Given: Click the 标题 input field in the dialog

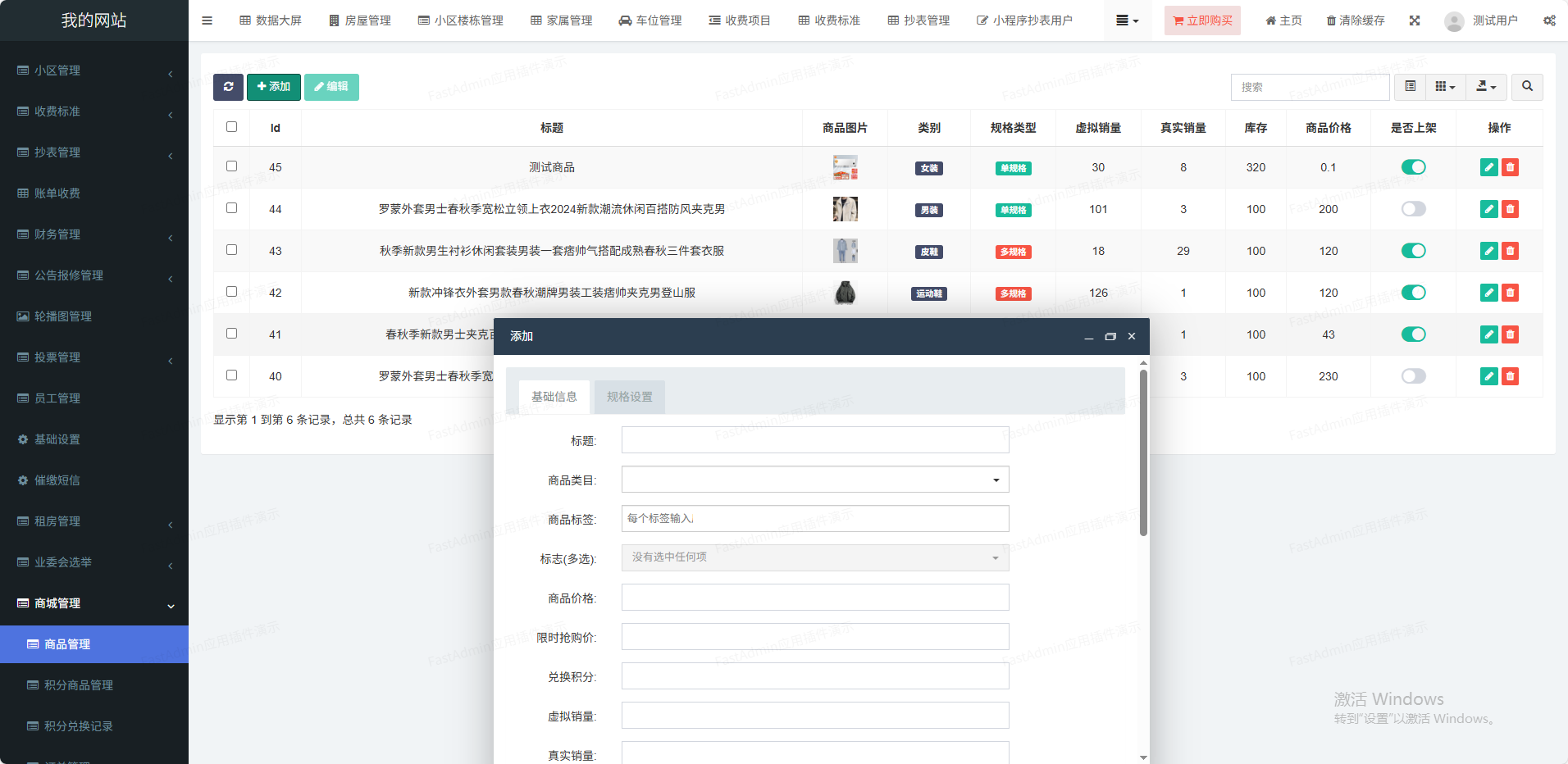Looking at the screenshot, I should click(814, 440).
